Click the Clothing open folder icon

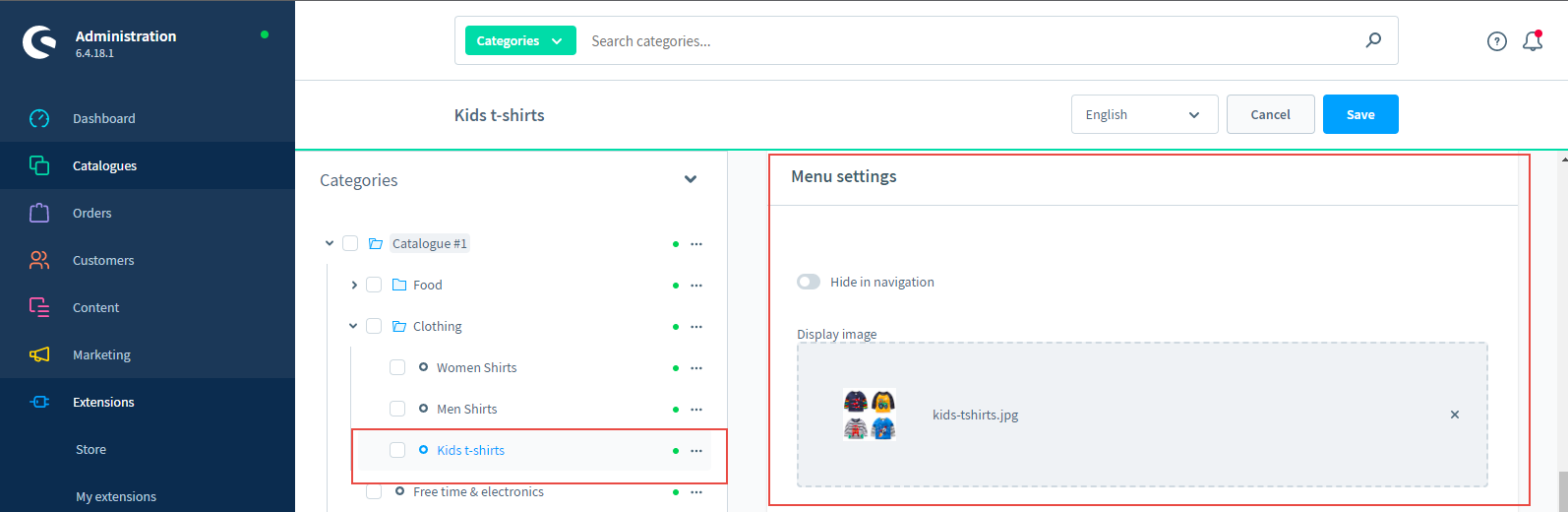tap(399, 327)
